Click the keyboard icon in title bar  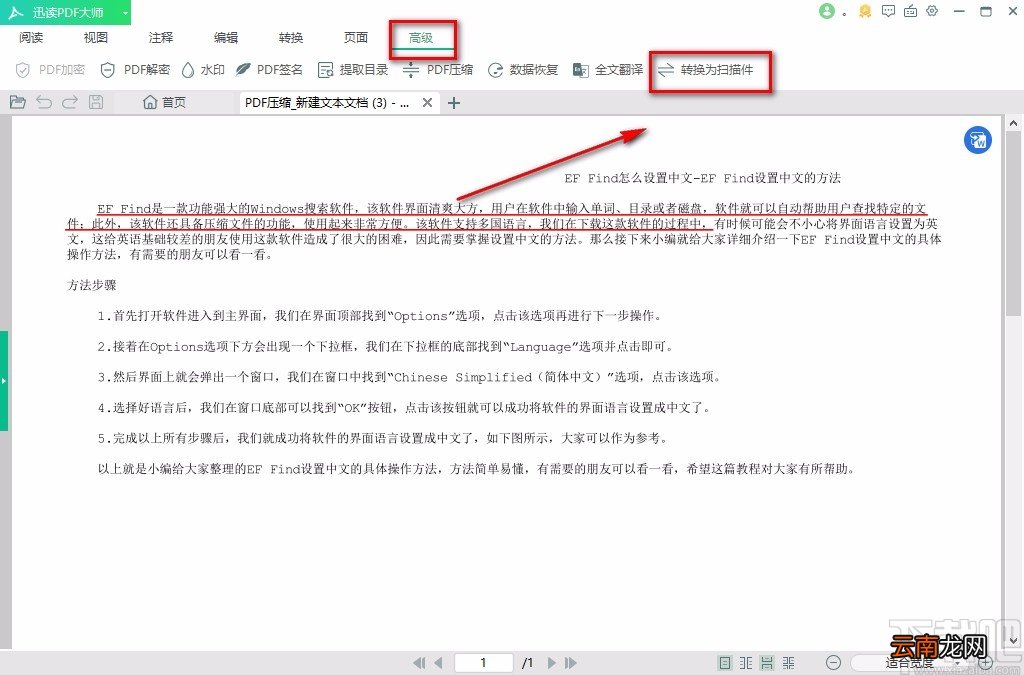tap(910, 11)
